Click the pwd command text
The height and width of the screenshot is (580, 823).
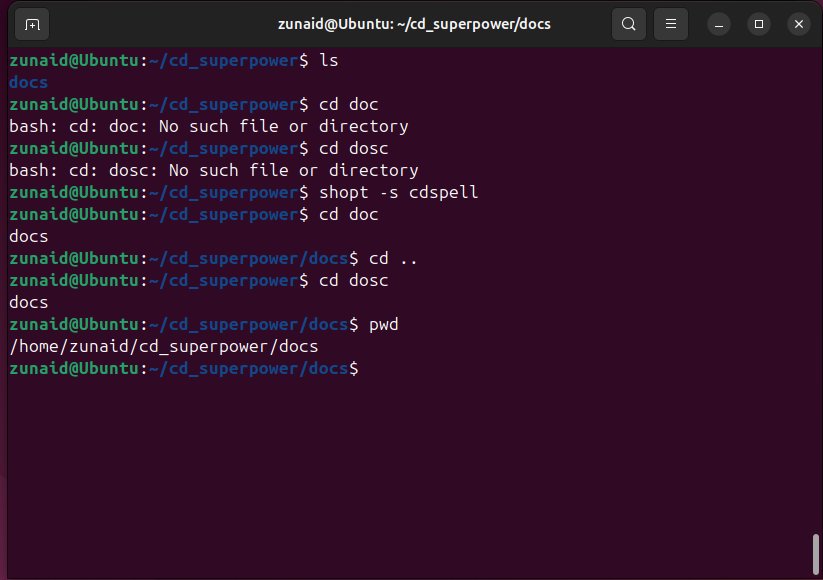pyautogui.click(x=383, y=325)
